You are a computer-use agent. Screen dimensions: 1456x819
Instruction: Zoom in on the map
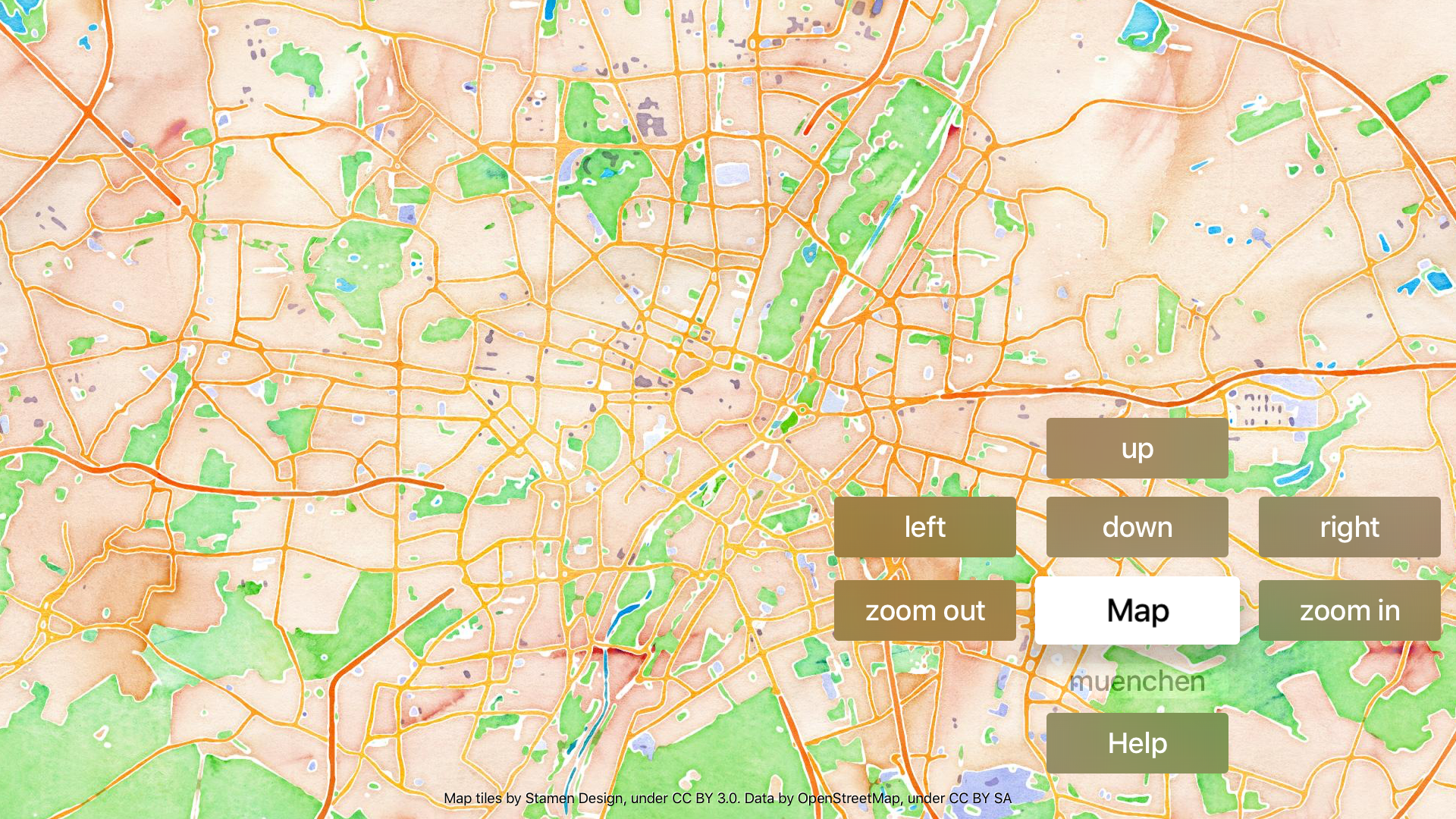[x=1349, y=610]
